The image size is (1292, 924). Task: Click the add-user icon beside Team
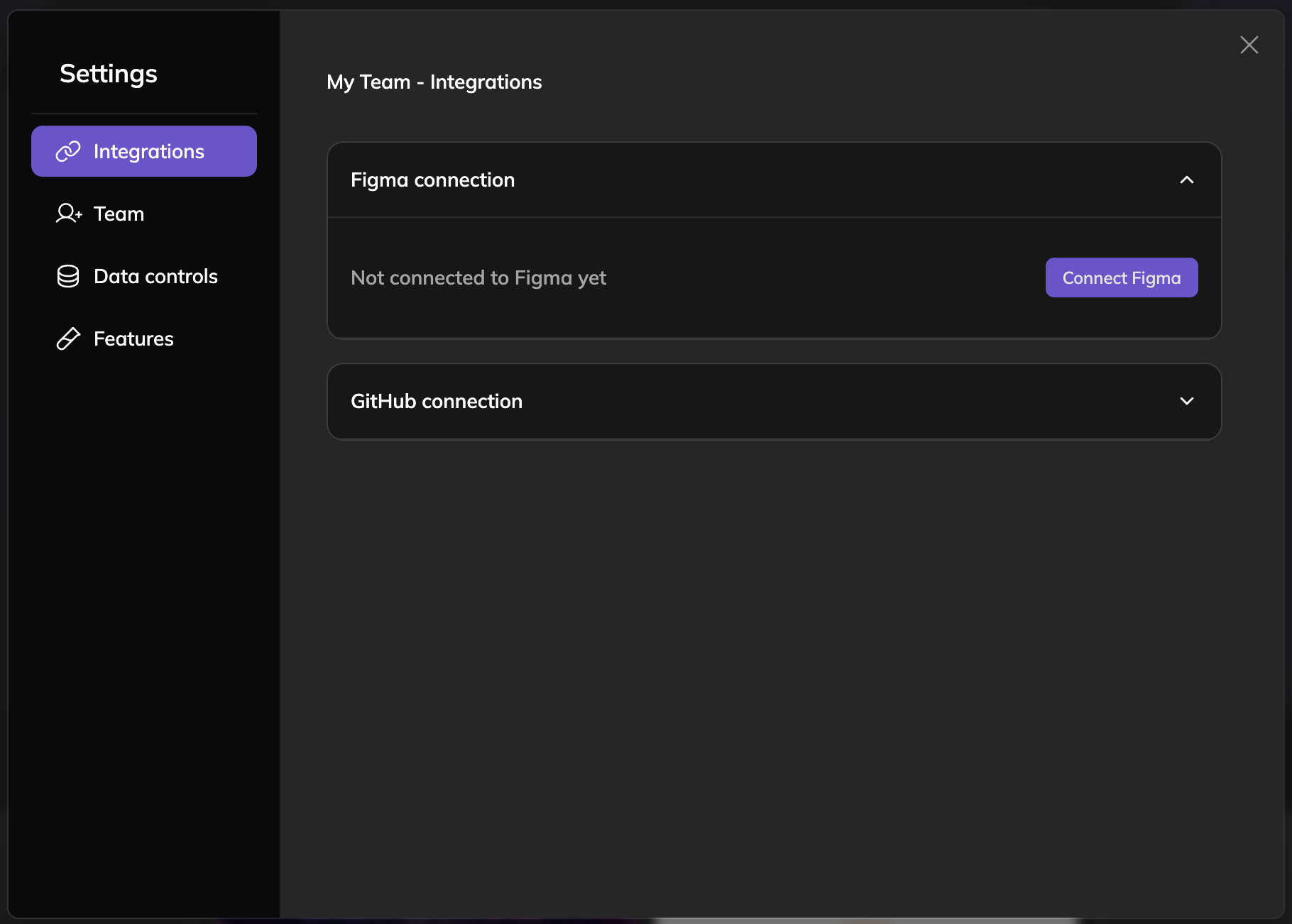click(69, 214)
